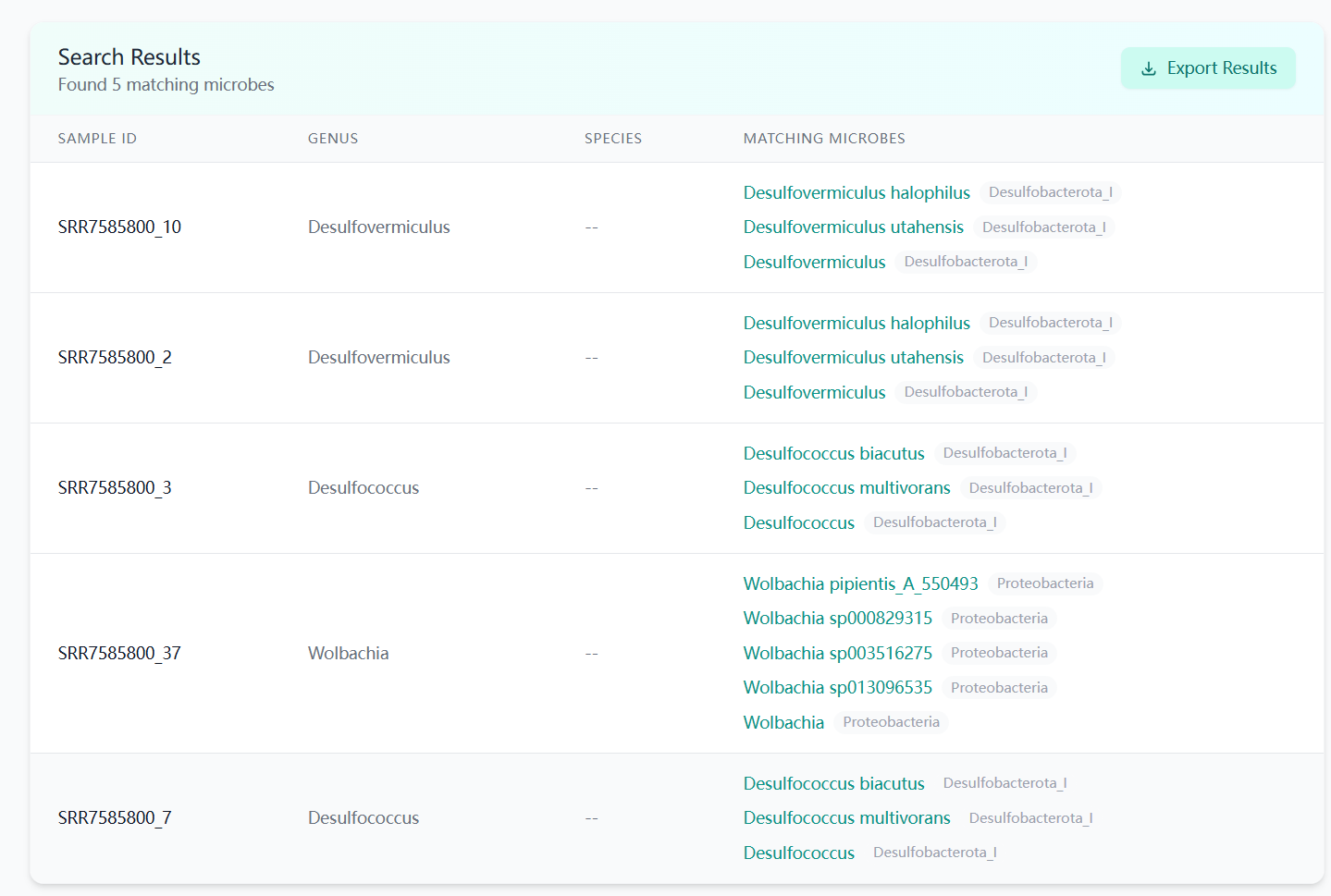Open Desulfococcus multivorans link in SRR7585800_3 row
1331x896 pixels.
(847, 488)
